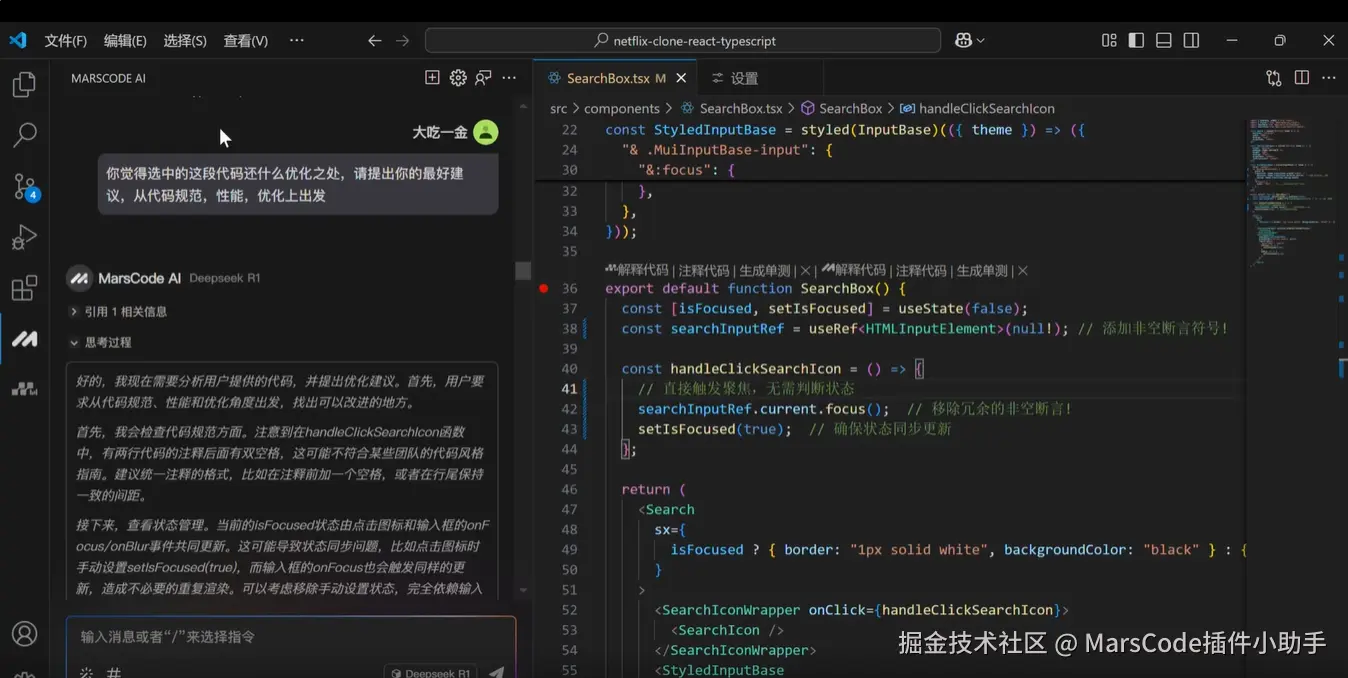This screenshot has width=1348, height=678.
Task: Open the Accounts icon in activity bar
Action: [24, 634]
